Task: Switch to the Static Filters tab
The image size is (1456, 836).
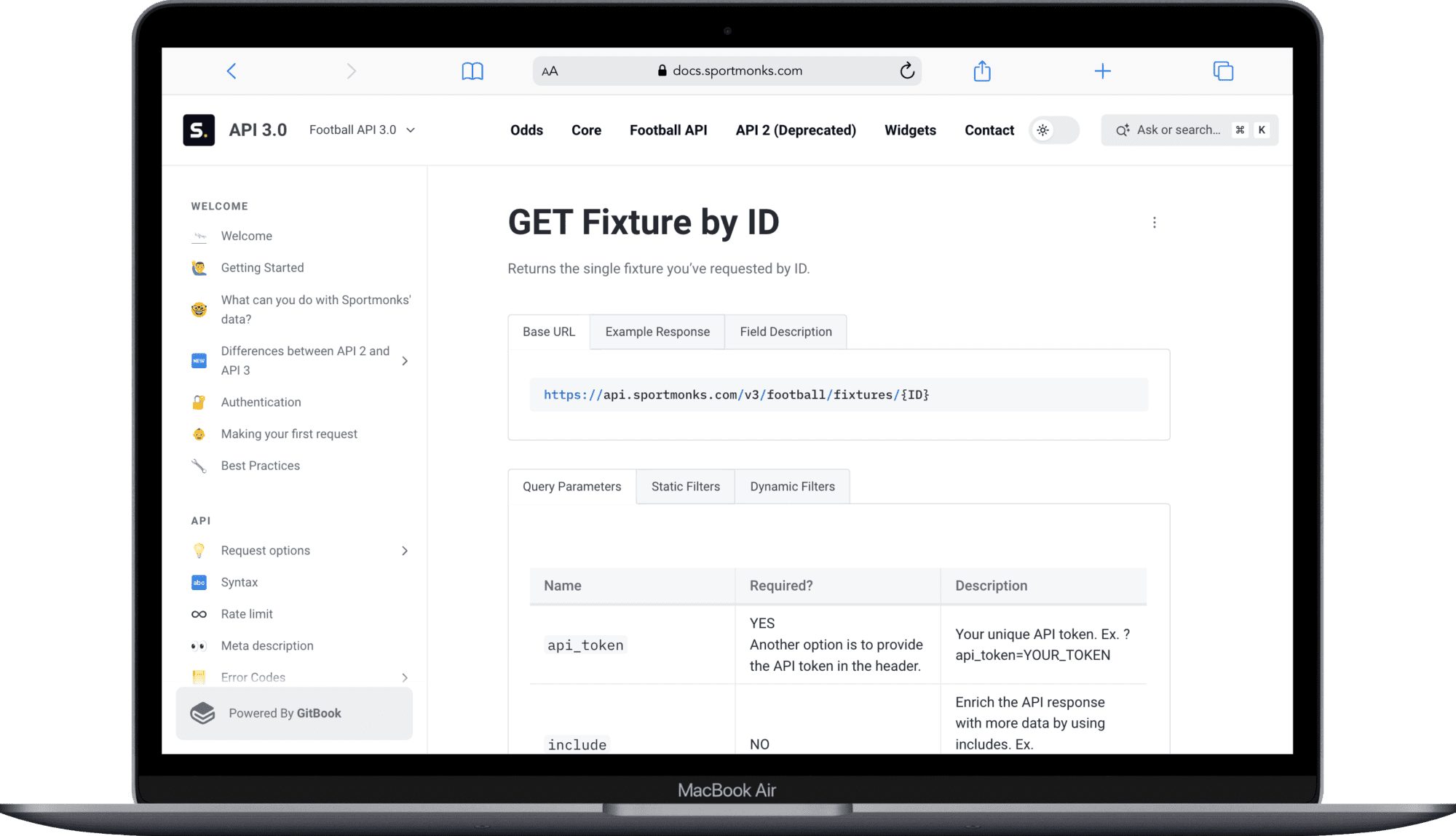Action: (x=685, y=486)
